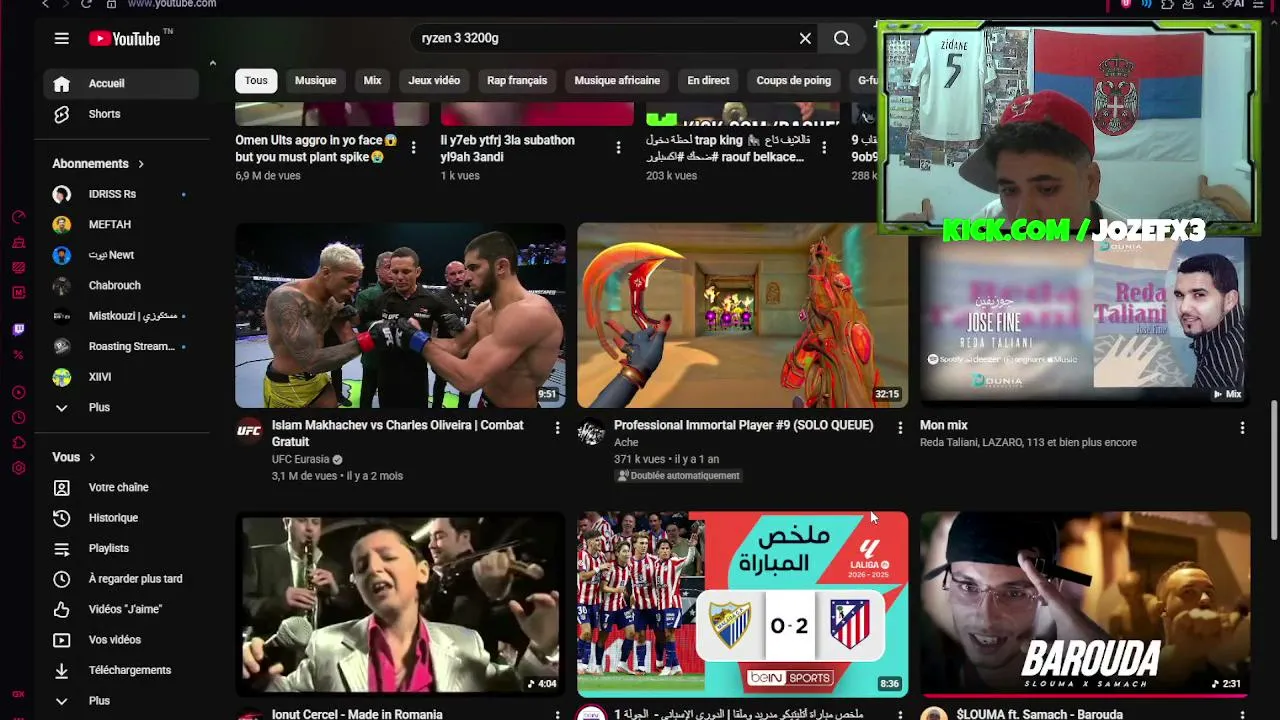Show more subscribed channels with Plus
This screenshot has height=720, width=1280.
pyautogui.click(x=121, y=408)
